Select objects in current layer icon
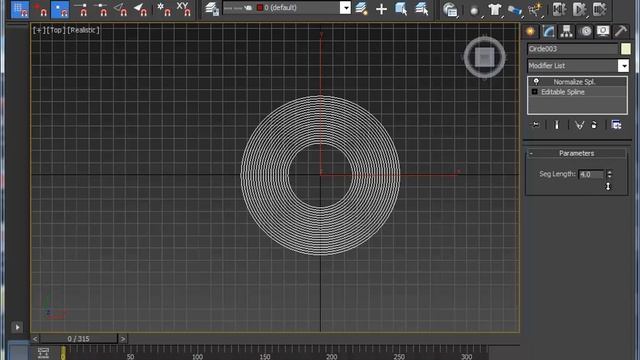This screenshot has width=640, height=360. point(401,9)
